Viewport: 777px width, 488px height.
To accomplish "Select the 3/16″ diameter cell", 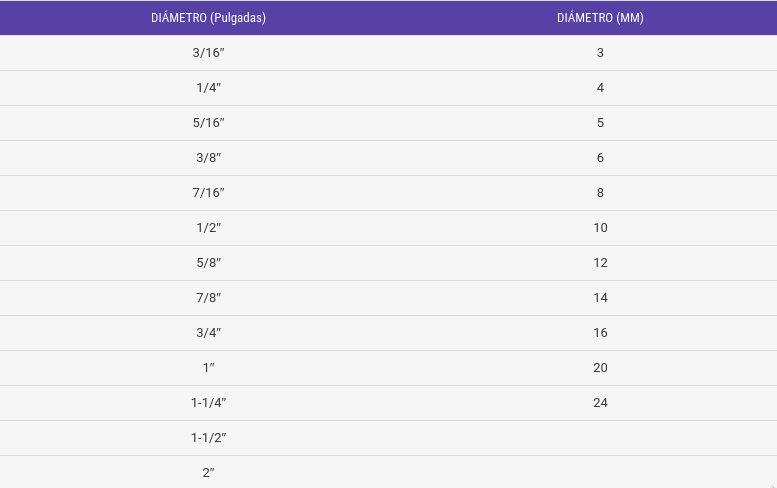I will coord(208,53).
